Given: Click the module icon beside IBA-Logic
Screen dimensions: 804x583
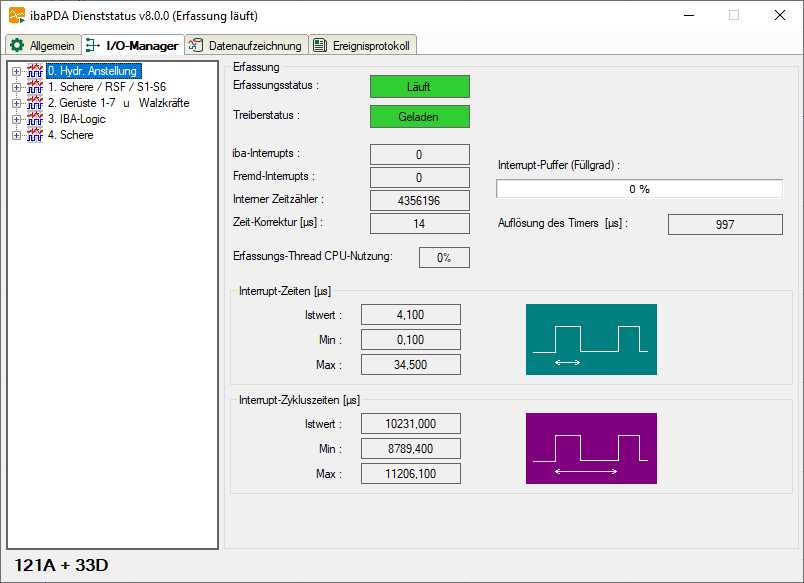Looking at the screenshot, I should (35, 119).
